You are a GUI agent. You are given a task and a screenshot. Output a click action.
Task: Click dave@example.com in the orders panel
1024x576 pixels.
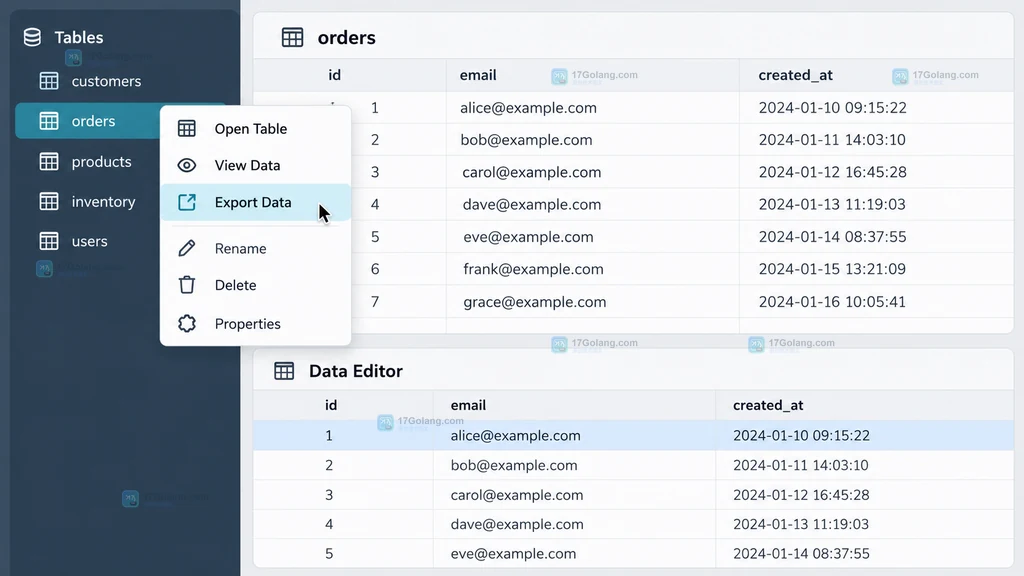532,204
